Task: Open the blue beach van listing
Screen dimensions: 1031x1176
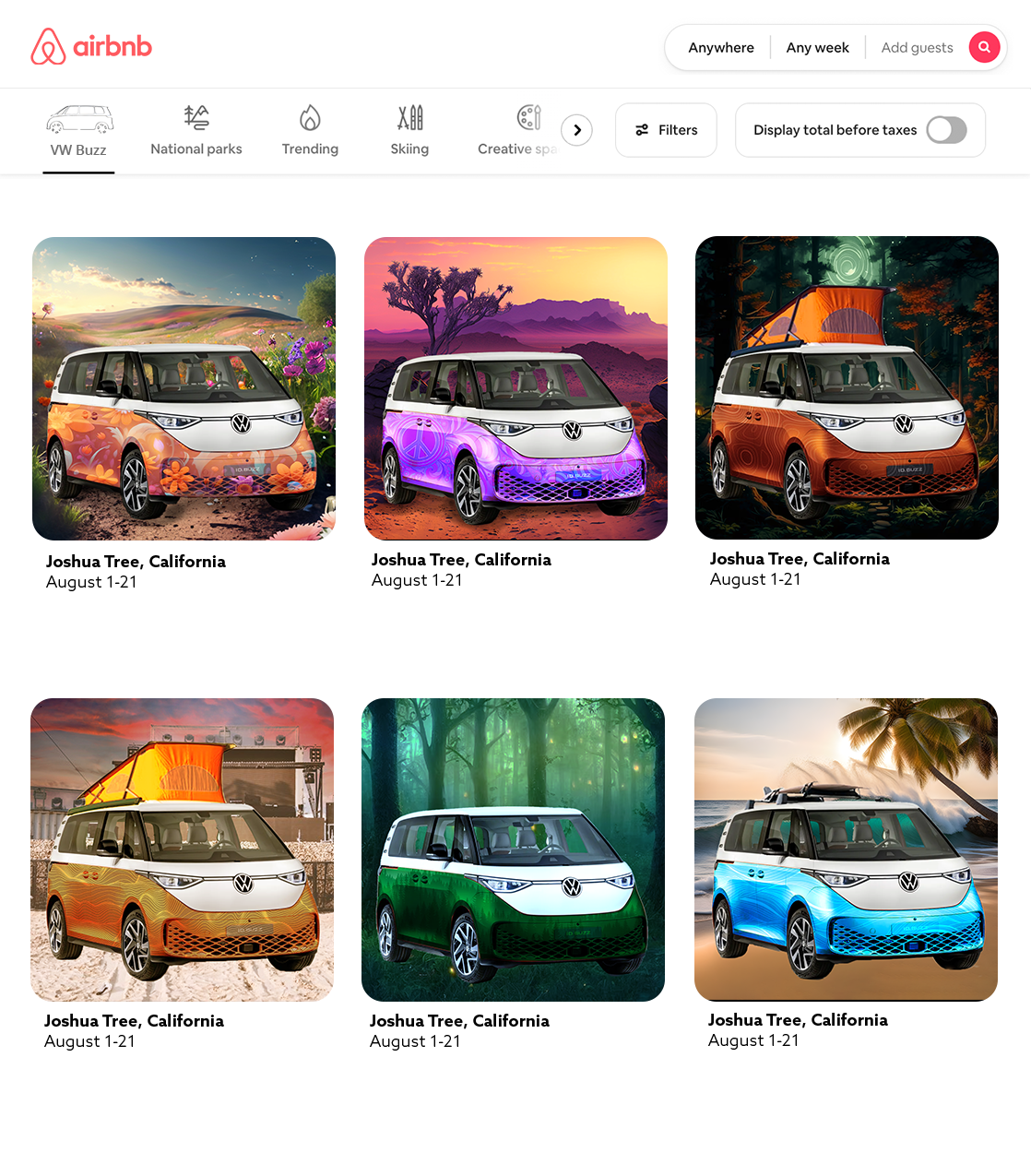Action: 846,849
